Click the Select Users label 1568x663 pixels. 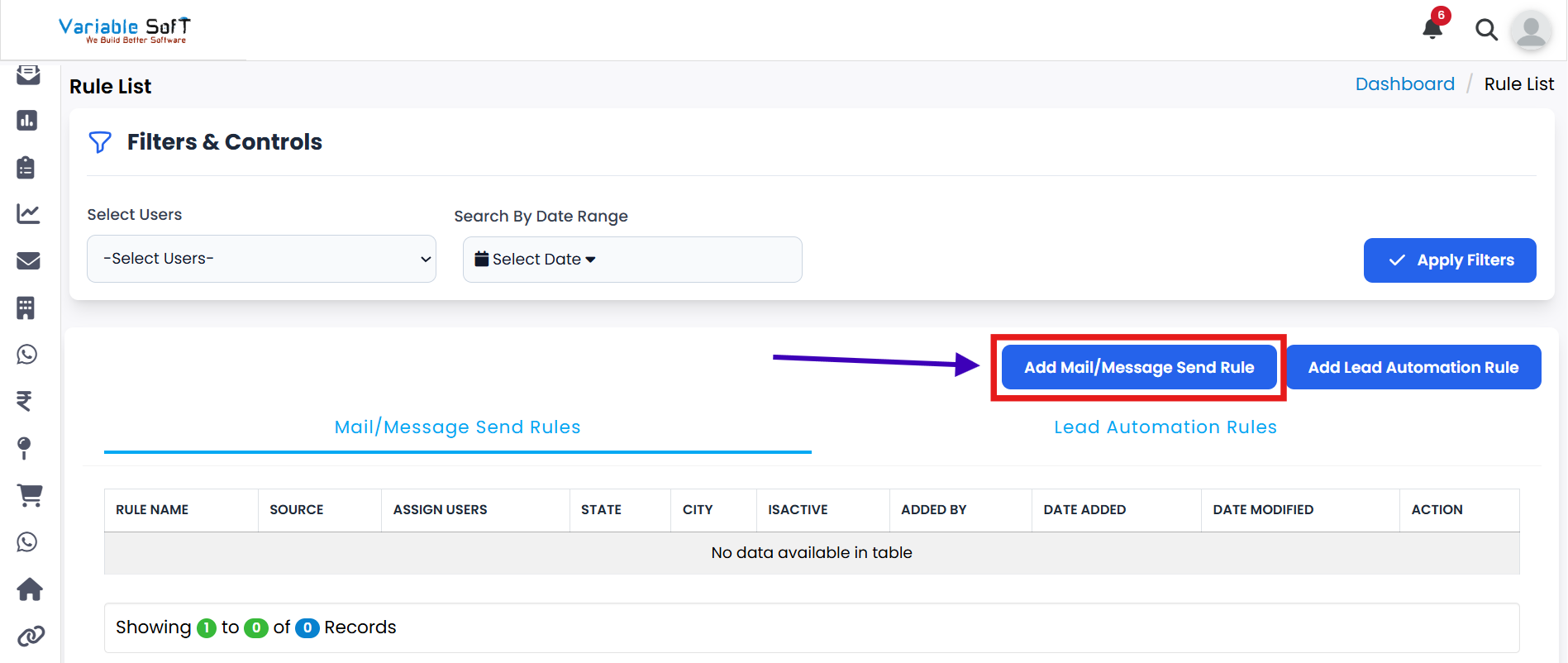pyautogui.click(x=135, y=215)
